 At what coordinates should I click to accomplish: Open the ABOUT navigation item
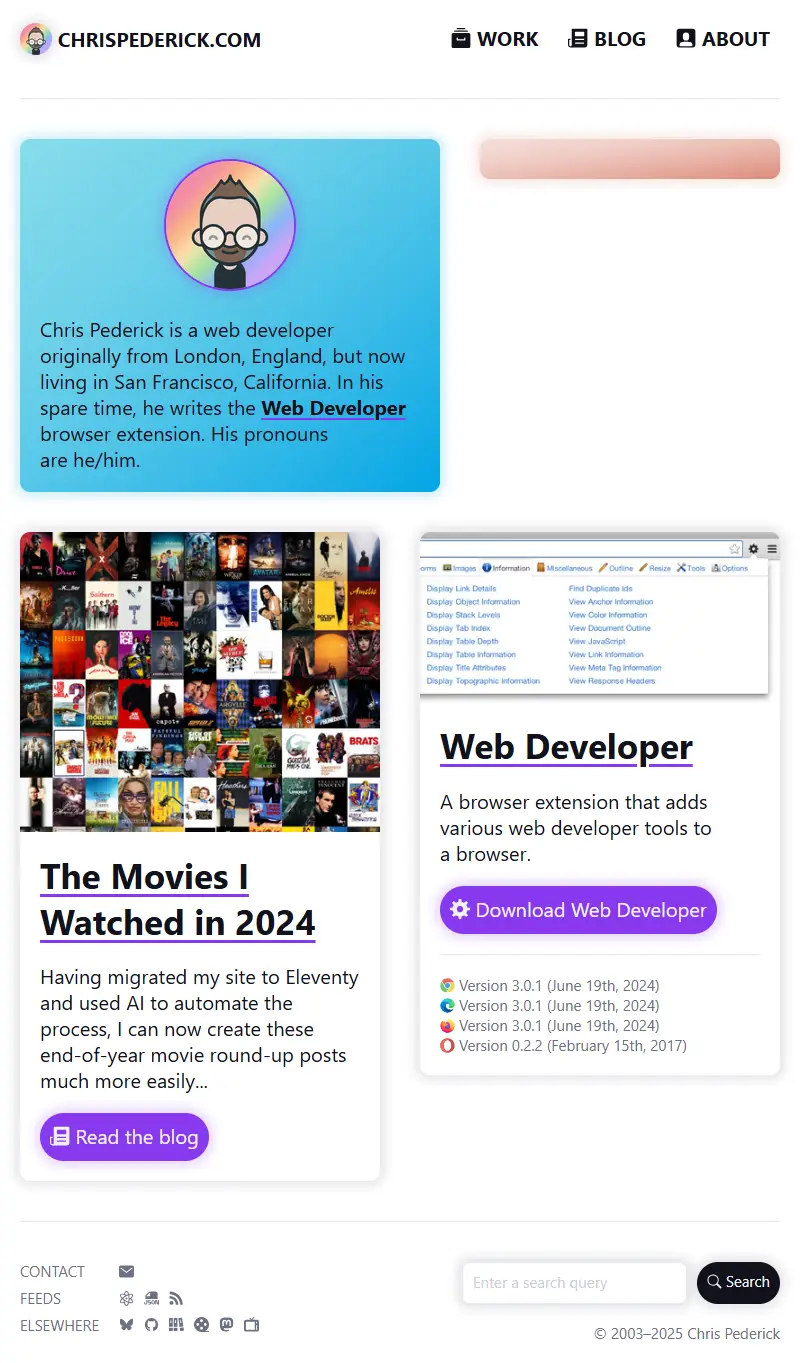coord(723,39)
